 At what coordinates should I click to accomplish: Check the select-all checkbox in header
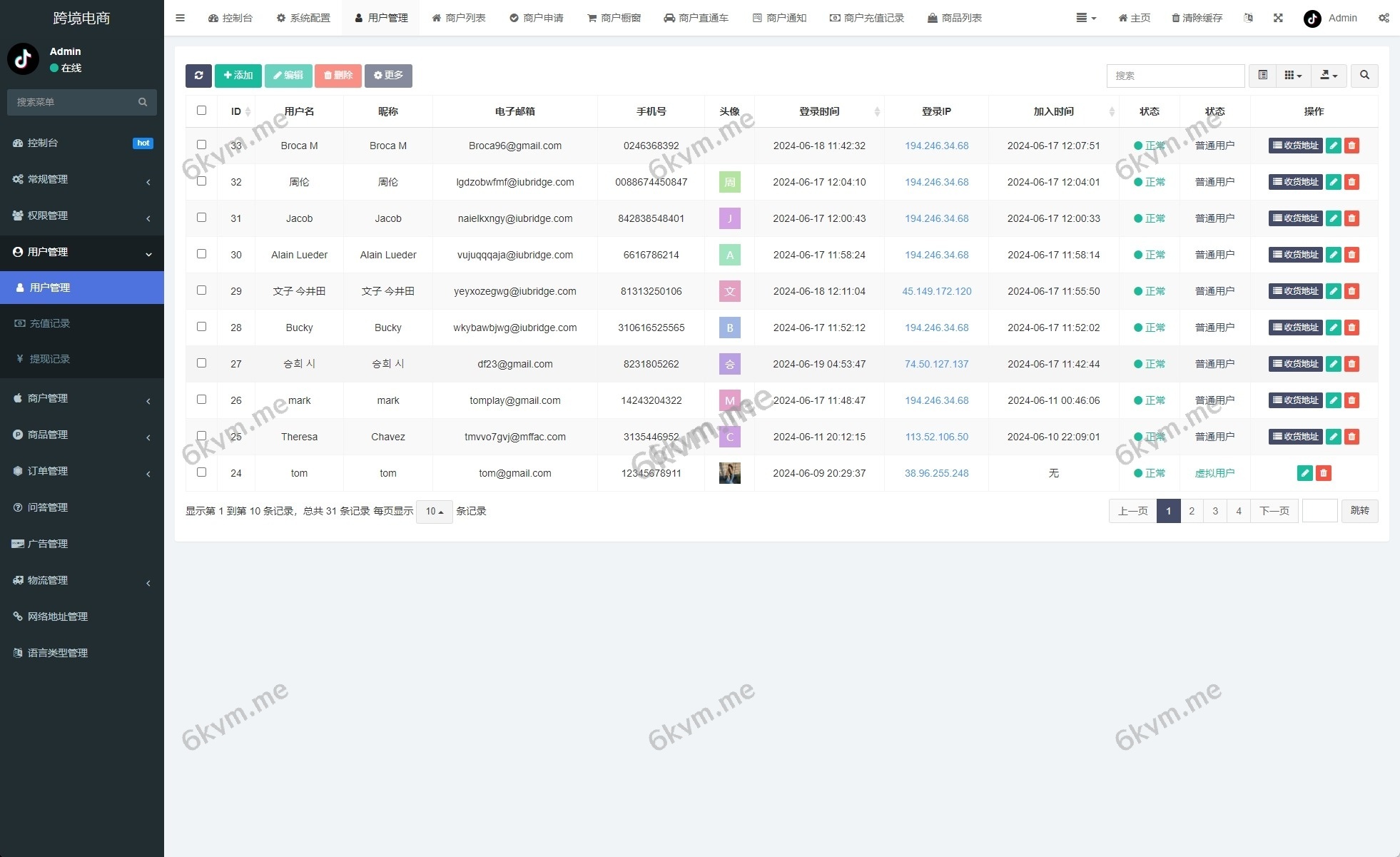(201, 111)
